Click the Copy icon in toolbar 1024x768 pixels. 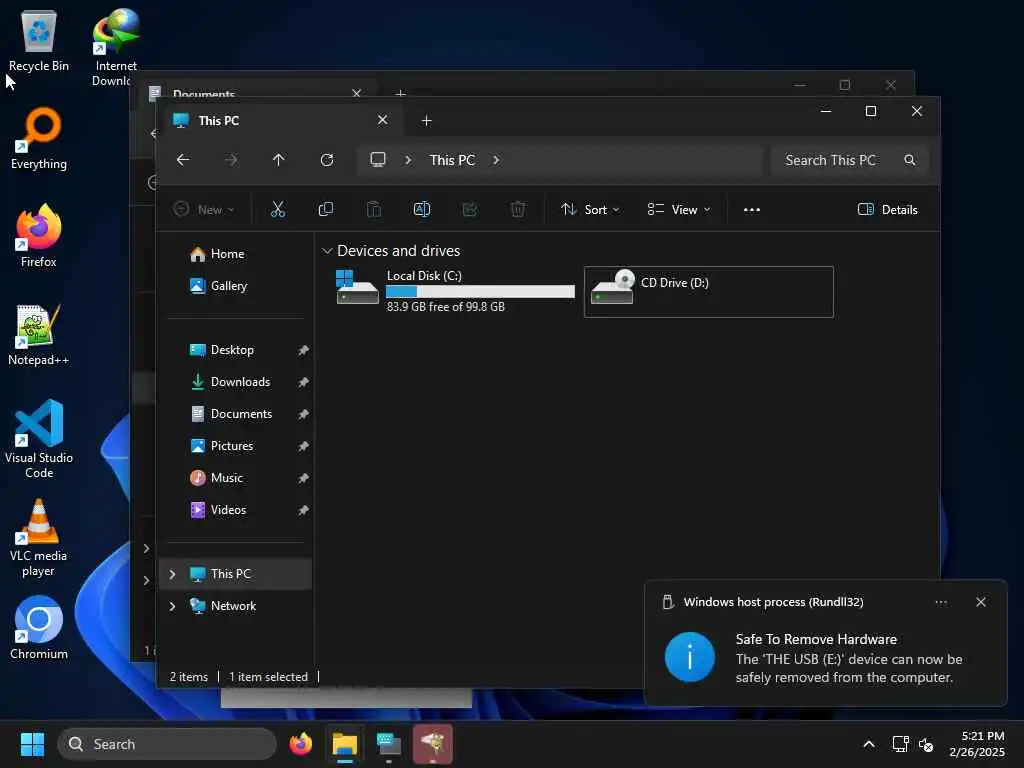click(325, 209)
